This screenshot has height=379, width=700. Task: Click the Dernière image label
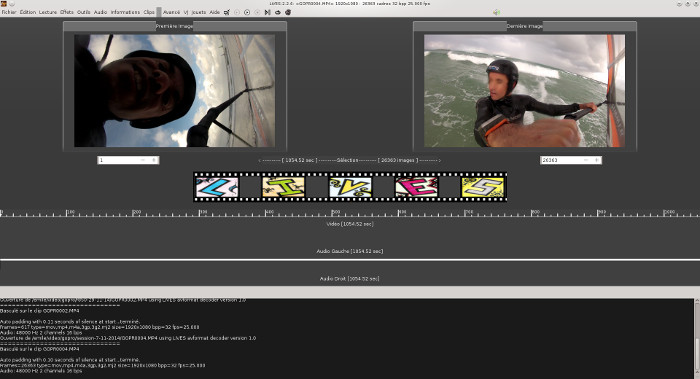point(525,26)
